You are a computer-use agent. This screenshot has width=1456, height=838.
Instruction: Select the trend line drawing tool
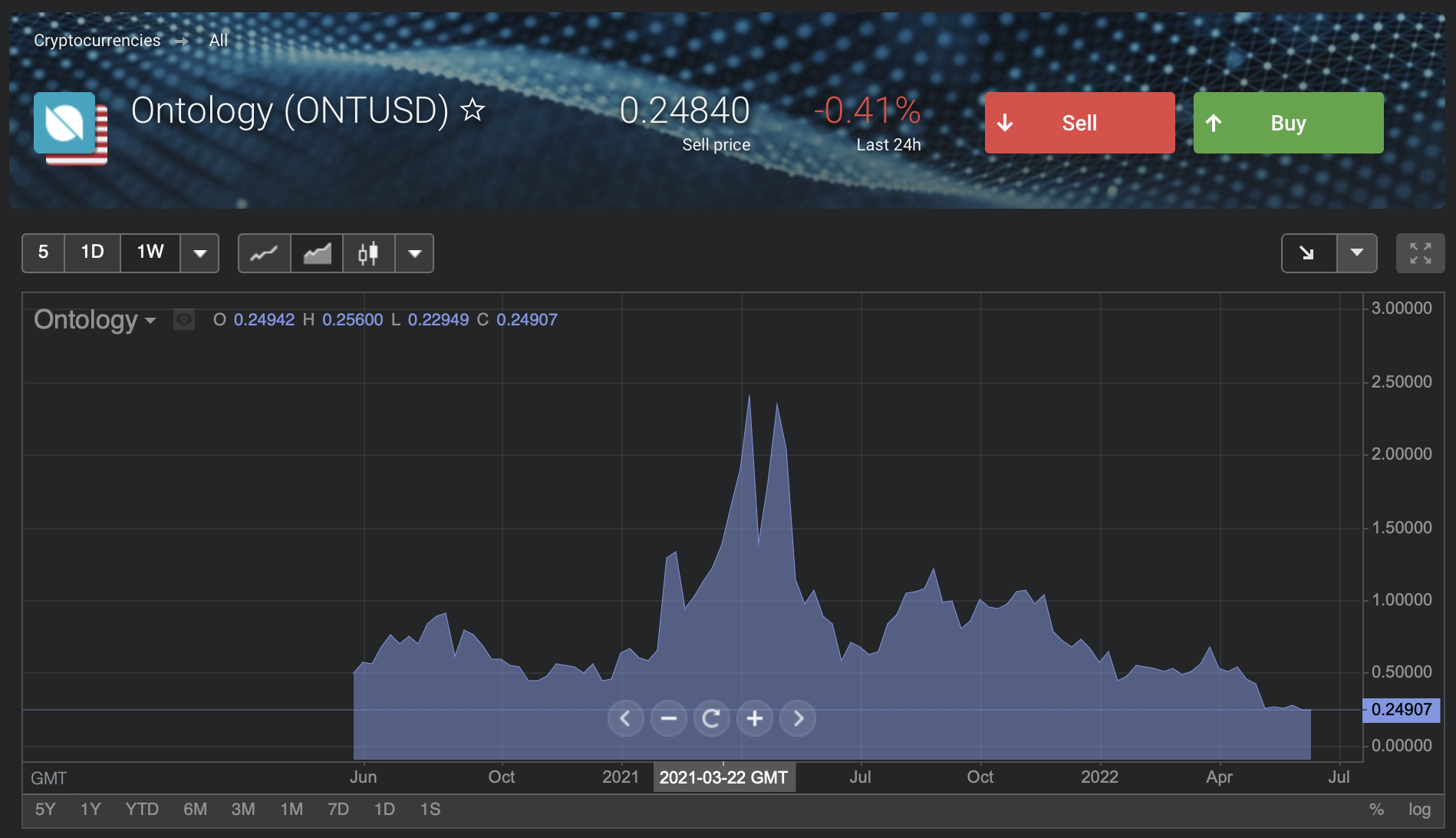[x=1309, y=253]
